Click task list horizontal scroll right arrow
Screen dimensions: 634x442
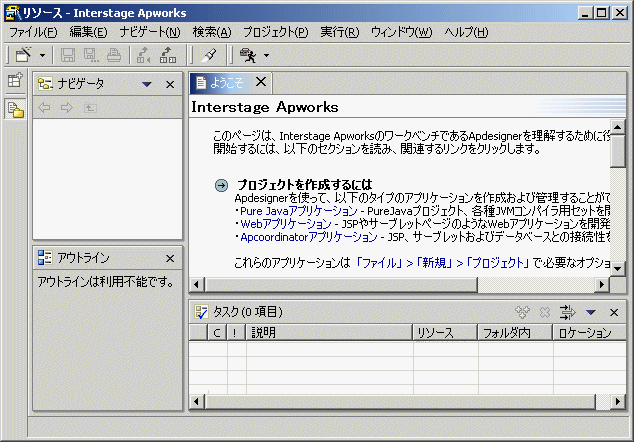tap(618, 402)
